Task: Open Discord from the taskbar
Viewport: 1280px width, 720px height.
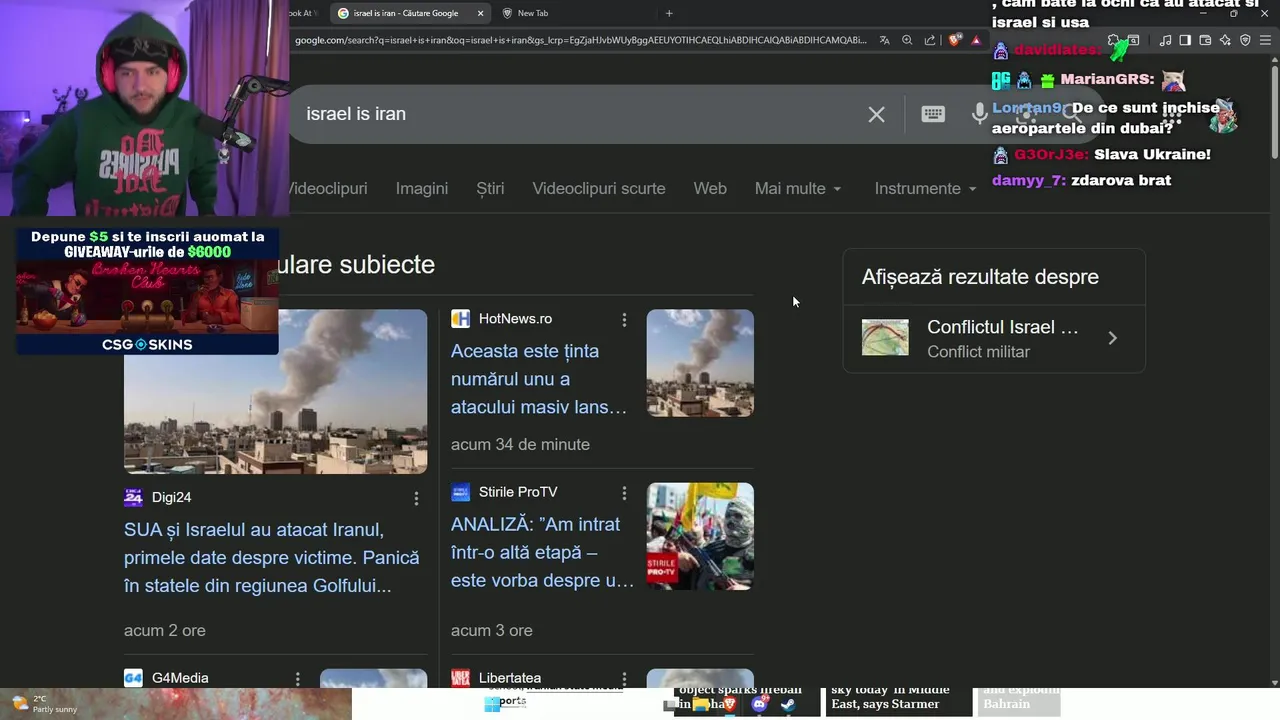Action: (759, 704)
